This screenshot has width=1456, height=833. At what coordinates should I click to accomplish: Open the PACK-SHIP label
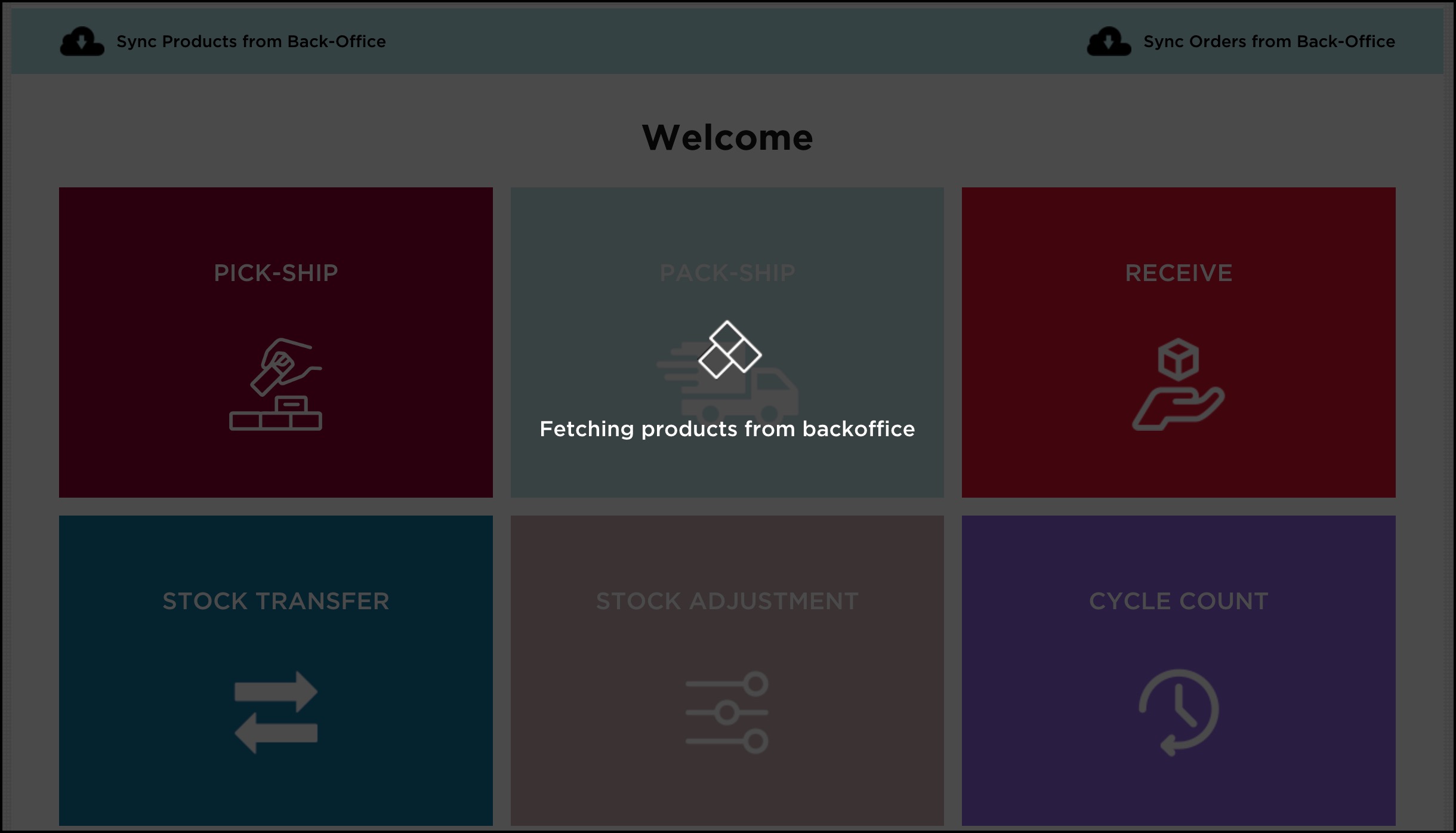727,273
